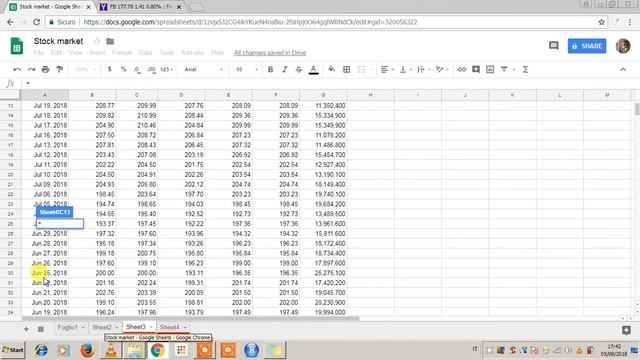Open text rotation dropdown
Image resolution: width=640 pixels, height=360 pixels.
point(442,69)
